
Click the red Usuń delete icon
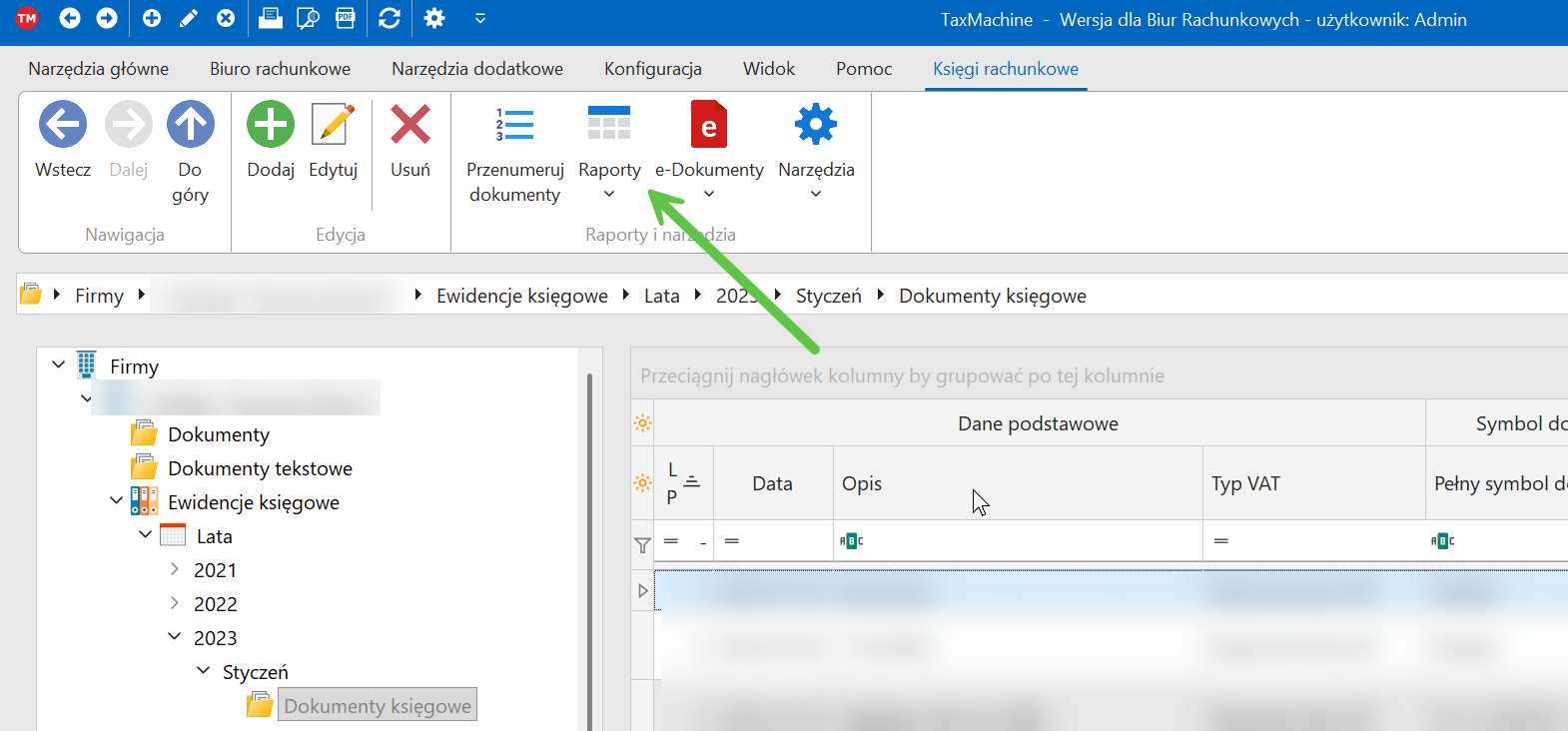410,126
